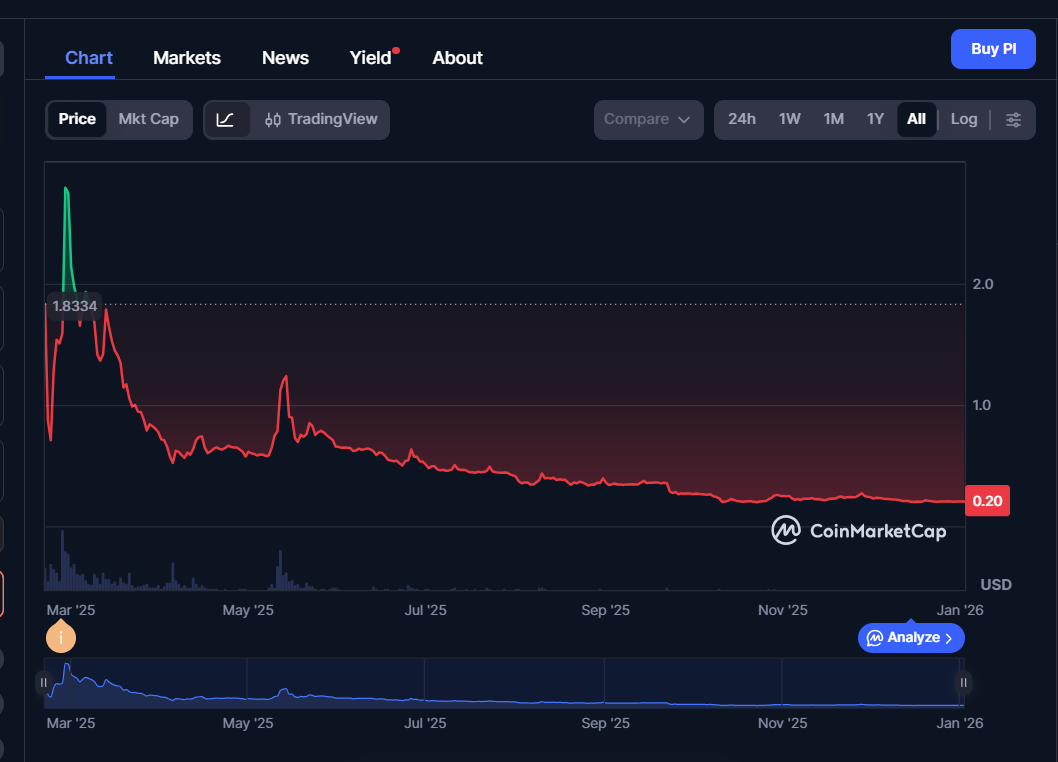The image size is (1058, 762).
Task: Click the red 0.20 price label on the axis
Action: pyautogui.click(x=987, y=500)
